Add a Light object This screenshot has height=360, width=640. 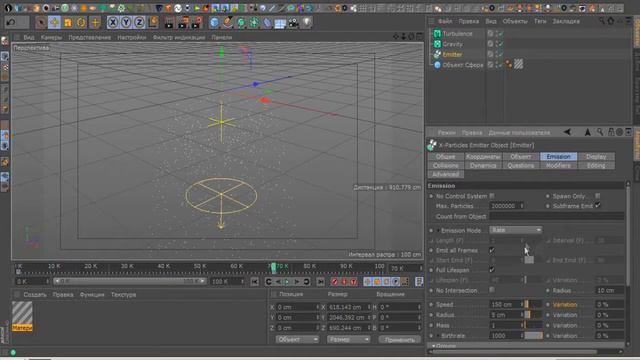tap(307, 22)
